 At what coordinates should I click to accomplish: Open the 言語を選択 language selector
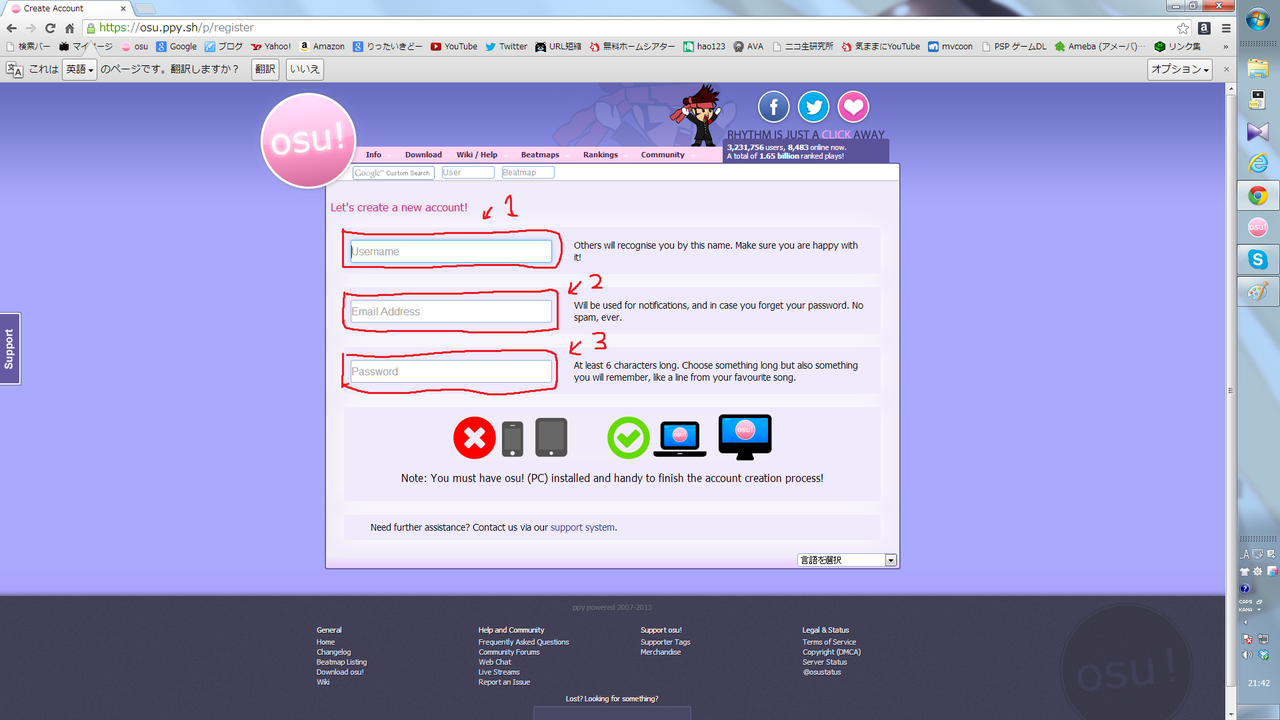click(847, 560)
